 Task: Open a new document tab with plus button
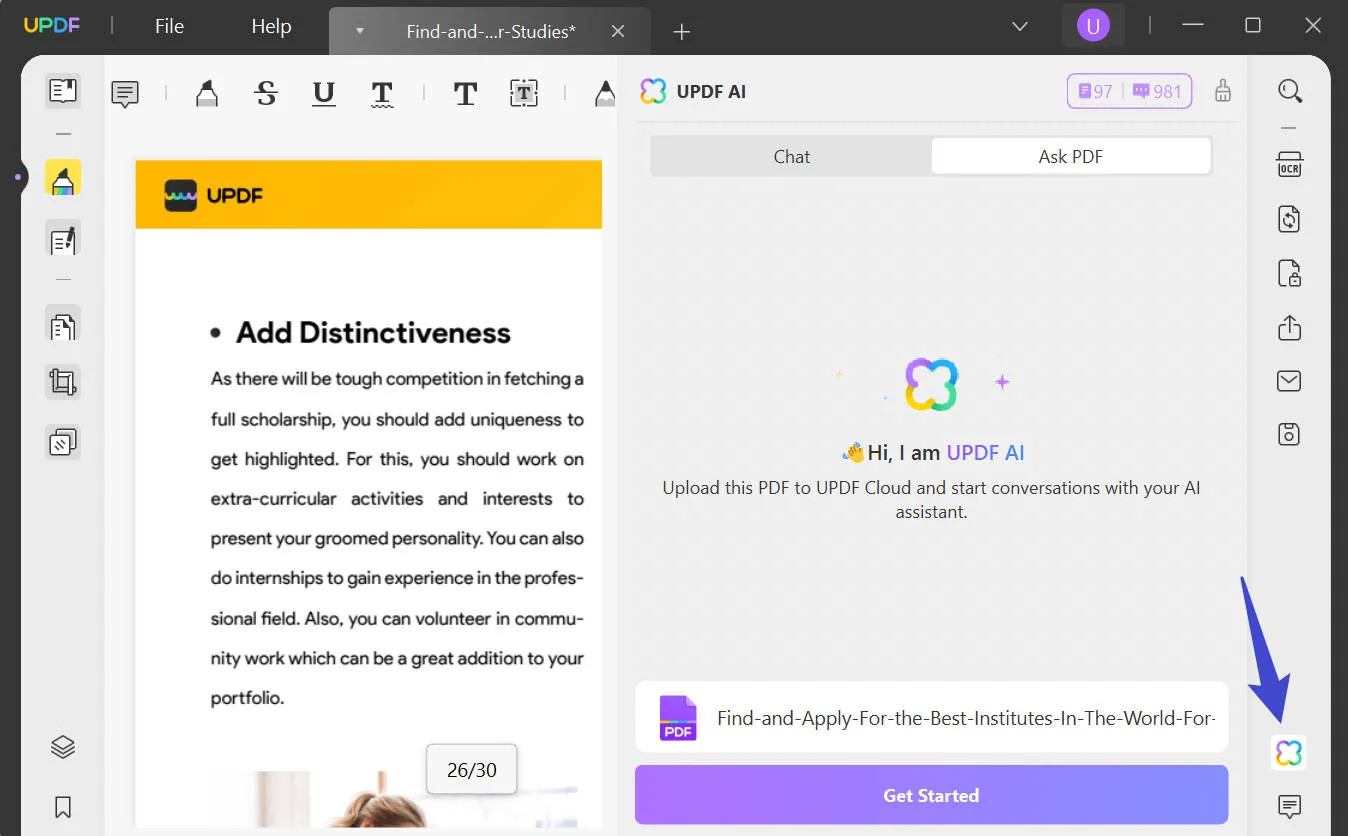click(x=681, y=32)
